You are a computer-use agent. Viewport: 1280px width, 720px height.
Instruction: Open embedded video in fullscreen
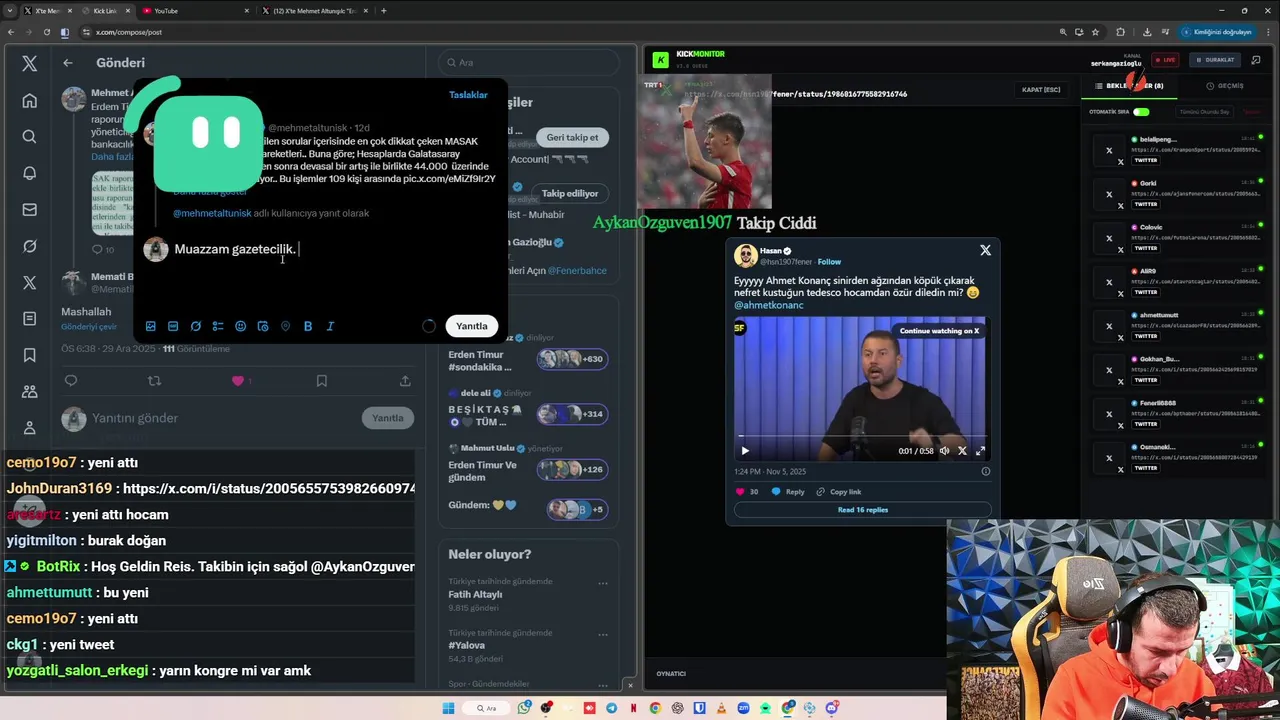click(x=980, y=451)
